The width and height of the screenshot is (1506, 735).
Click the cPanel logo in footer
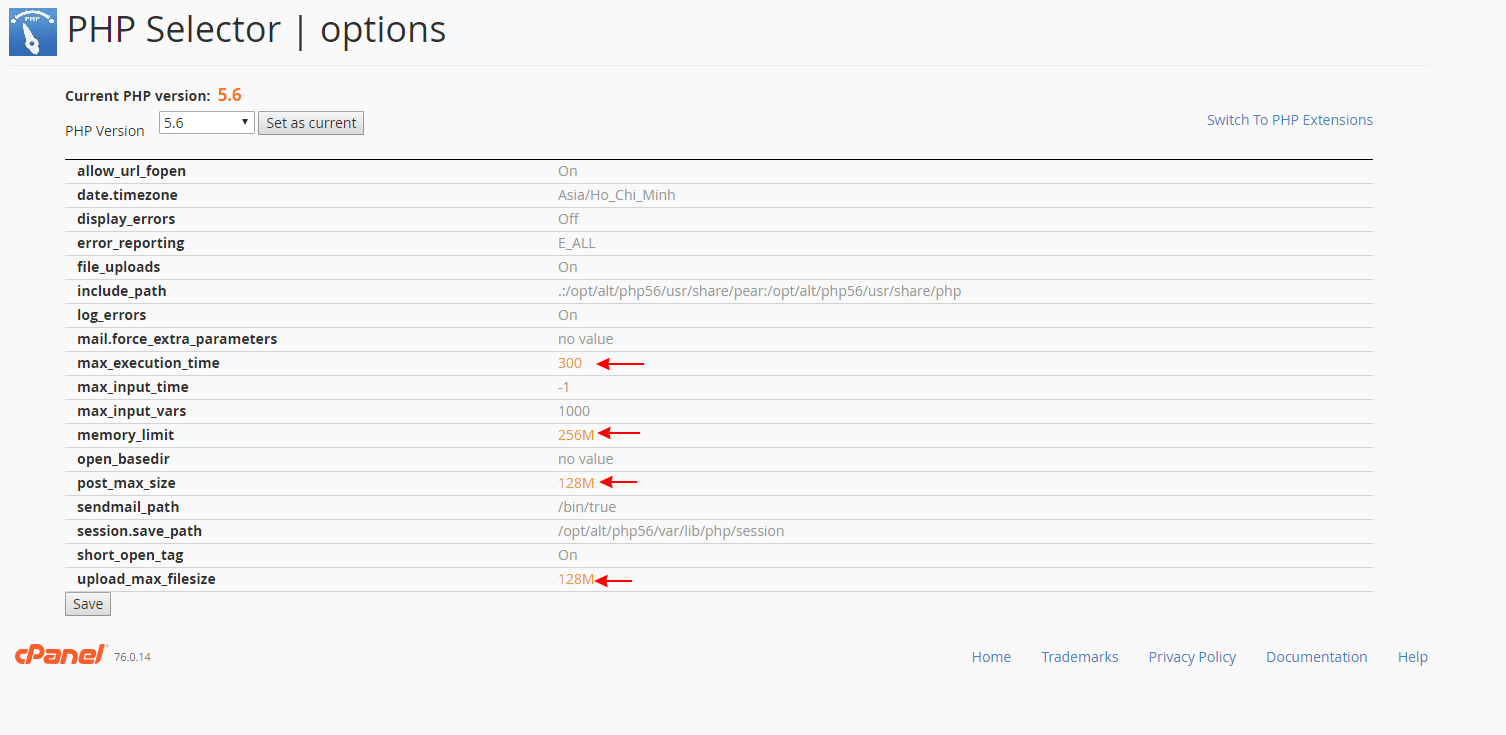pos(61,655)
